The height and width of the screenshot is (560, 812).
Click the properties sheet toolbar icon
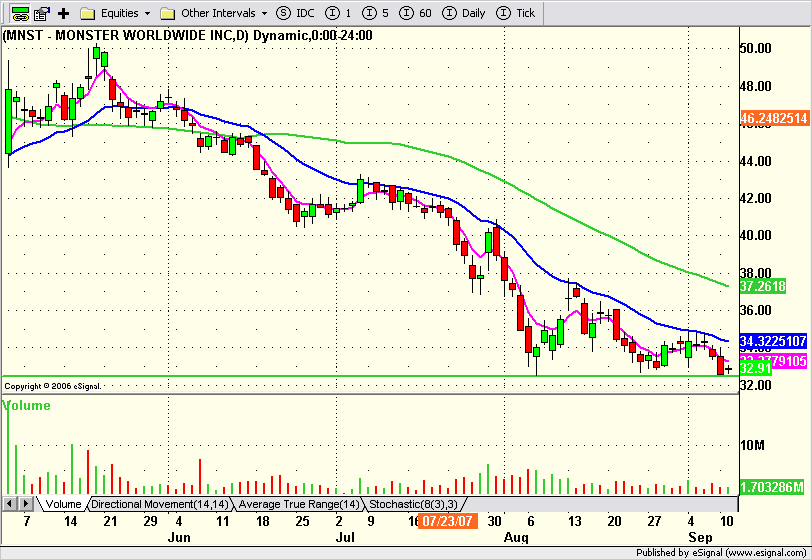click(42, 13)
